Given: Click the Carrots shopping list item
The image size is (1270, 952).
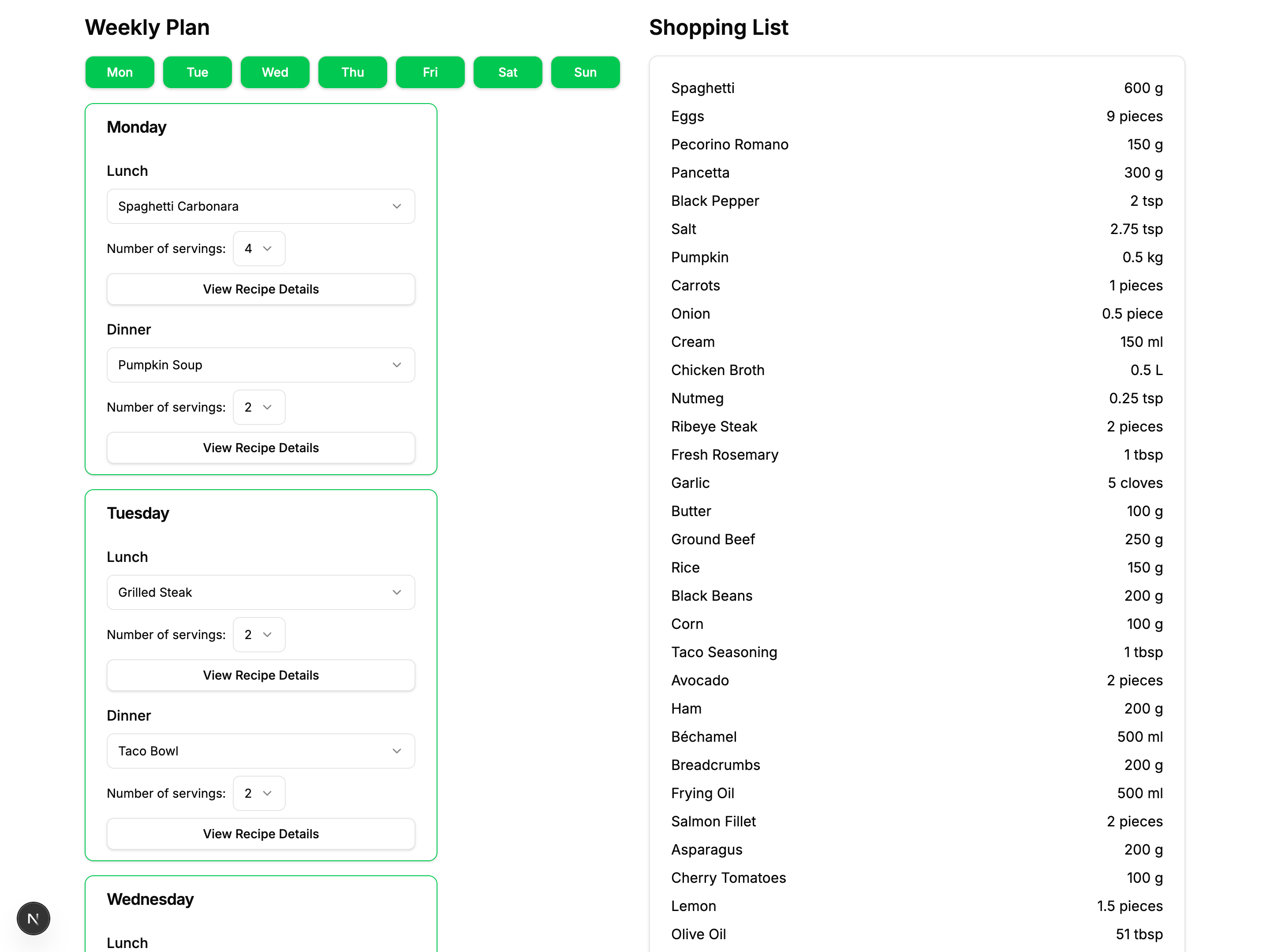Looking at the screenshot, I should [x=916, y=285].
